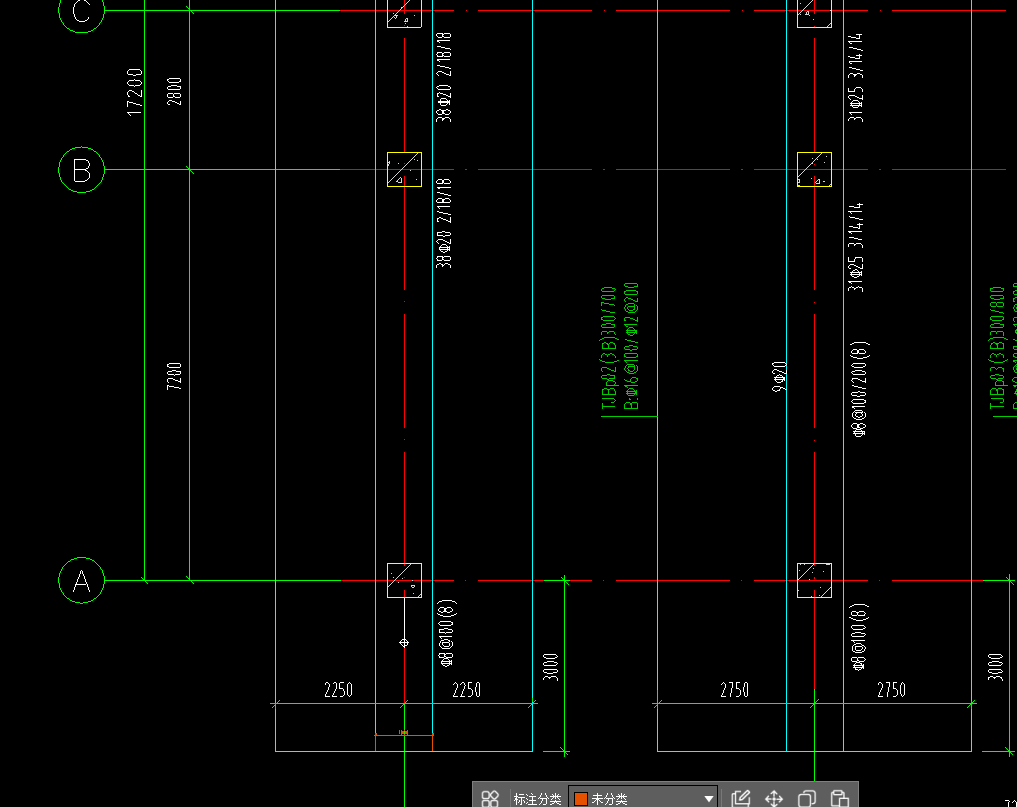
Task: Open the 未分类 category dropdown
Action: (643, 798)
